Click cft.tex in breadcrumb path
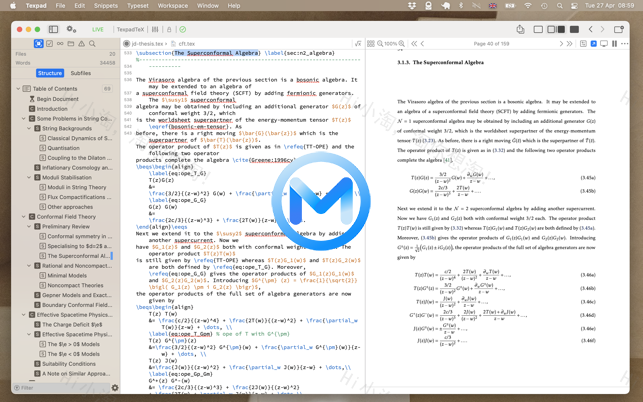The width and height of the screenshot is (643, 402). (186, 43)
